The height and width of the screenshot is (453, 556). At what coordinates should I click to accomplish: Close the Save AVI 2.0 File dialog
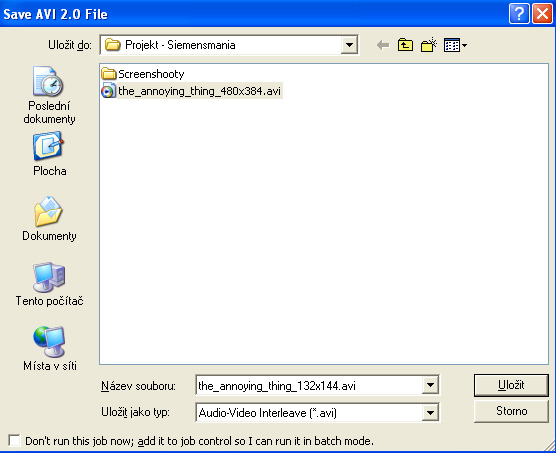(x=542, y=14)
